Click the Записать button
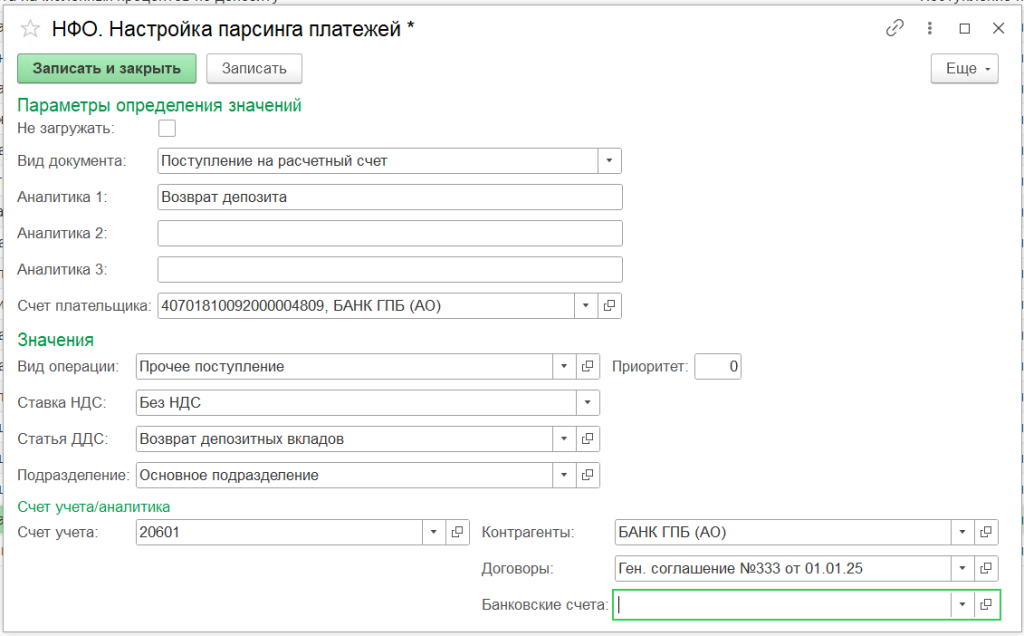The width and height of the screenshot is (1024, 636). 254,69
